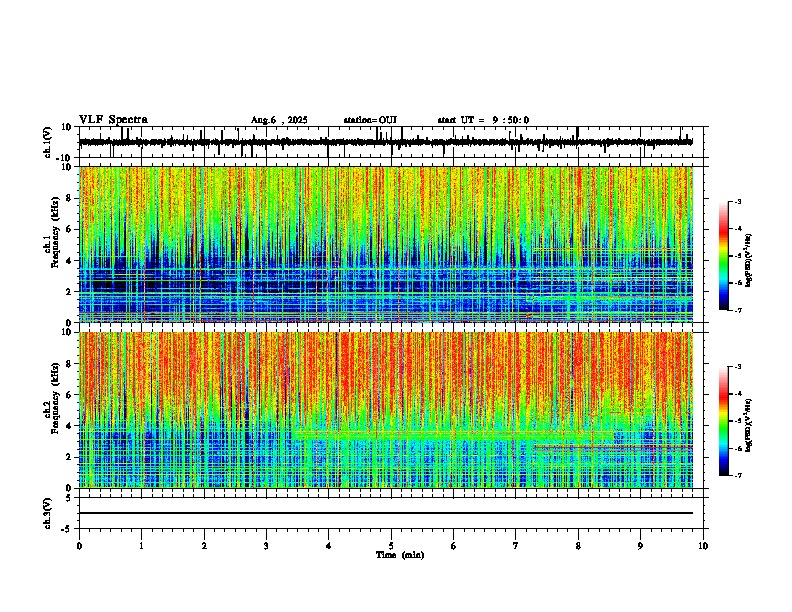Select the "Aug.6 , 2025" date label
792x612 pixels.
tap(279, 120)
